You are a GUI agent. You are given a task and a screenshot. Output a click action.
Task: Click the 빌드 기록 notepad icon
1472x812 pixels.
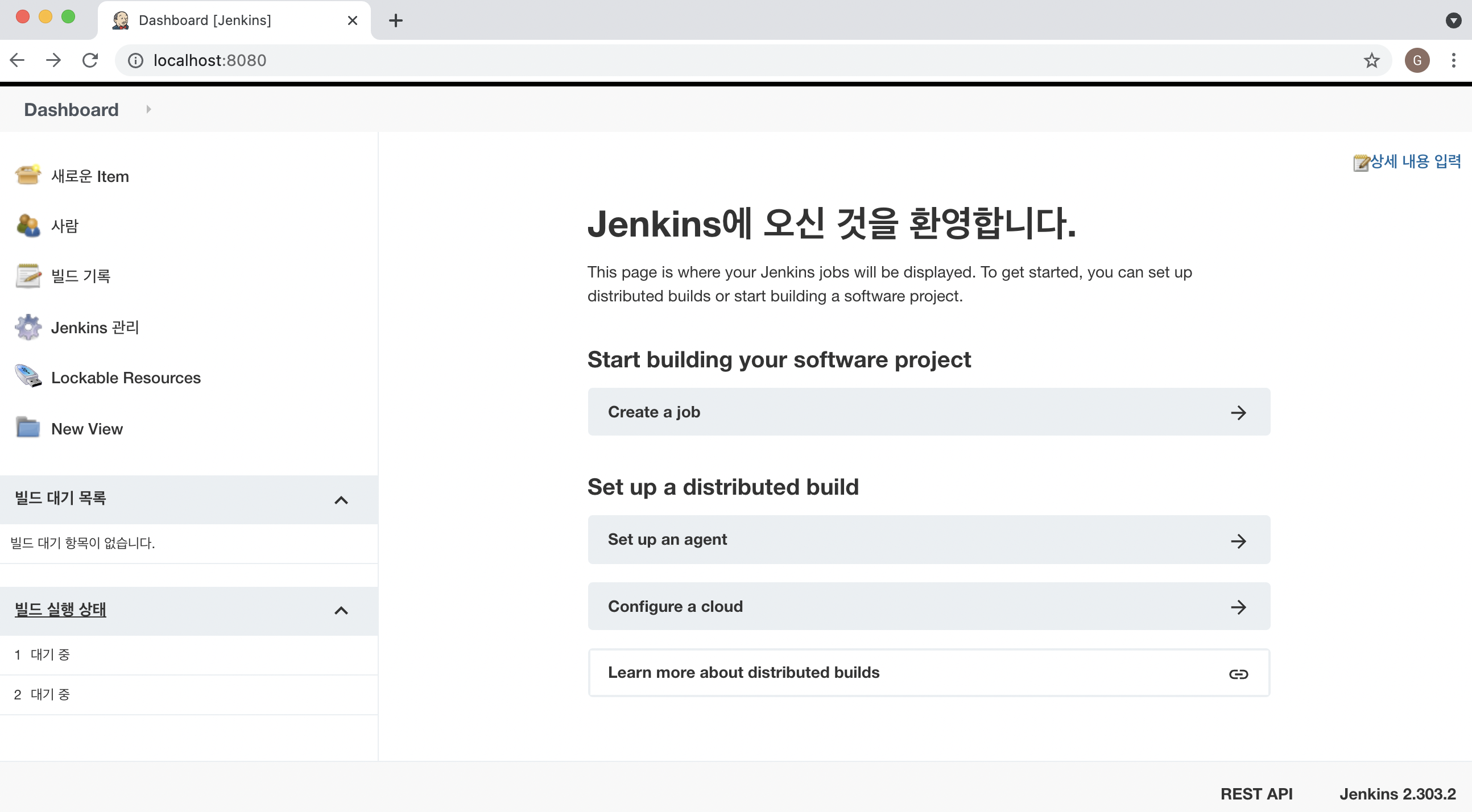[27, 276]
